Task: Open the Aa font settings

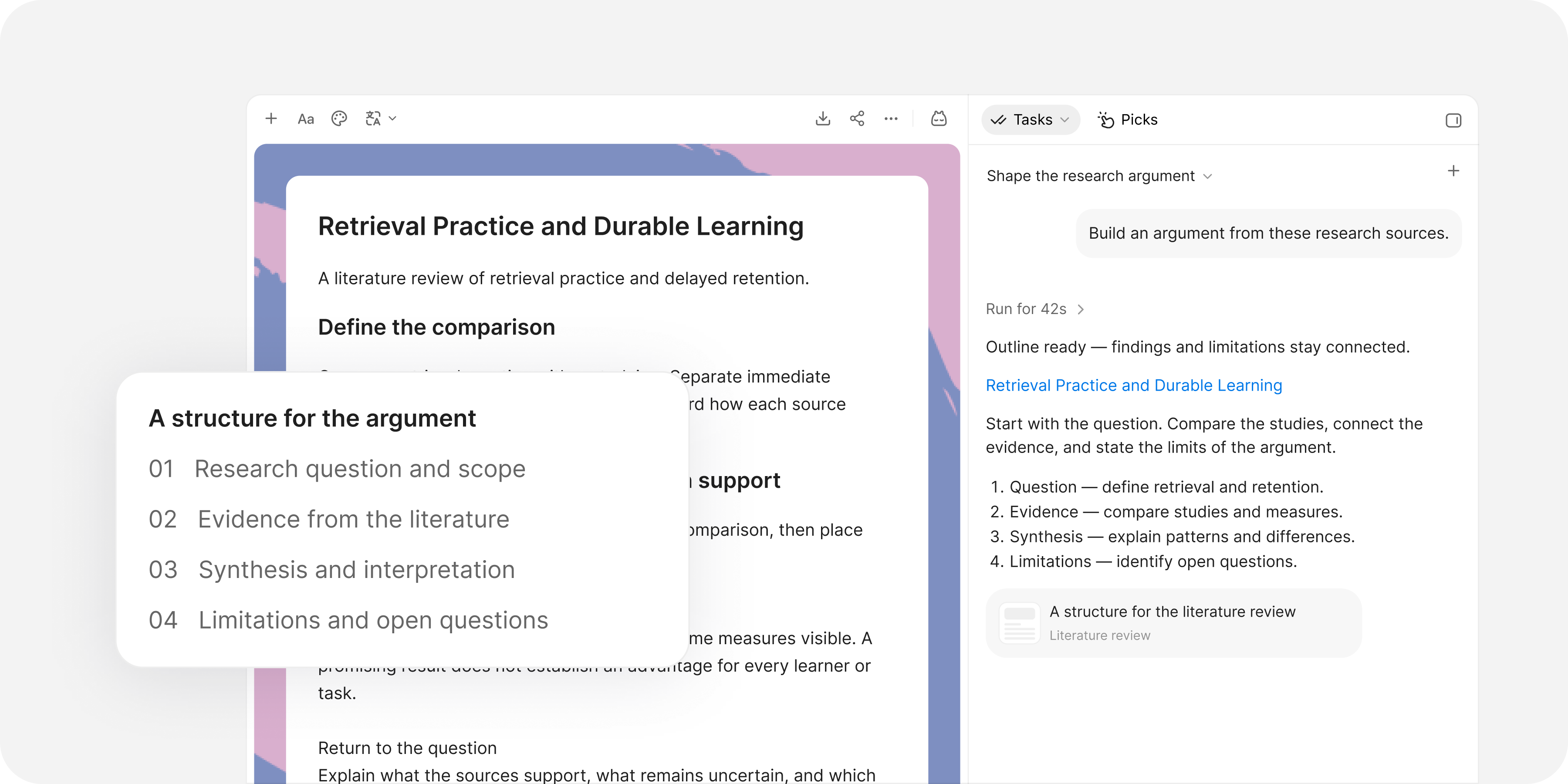Action: click(x=306, y=119)
